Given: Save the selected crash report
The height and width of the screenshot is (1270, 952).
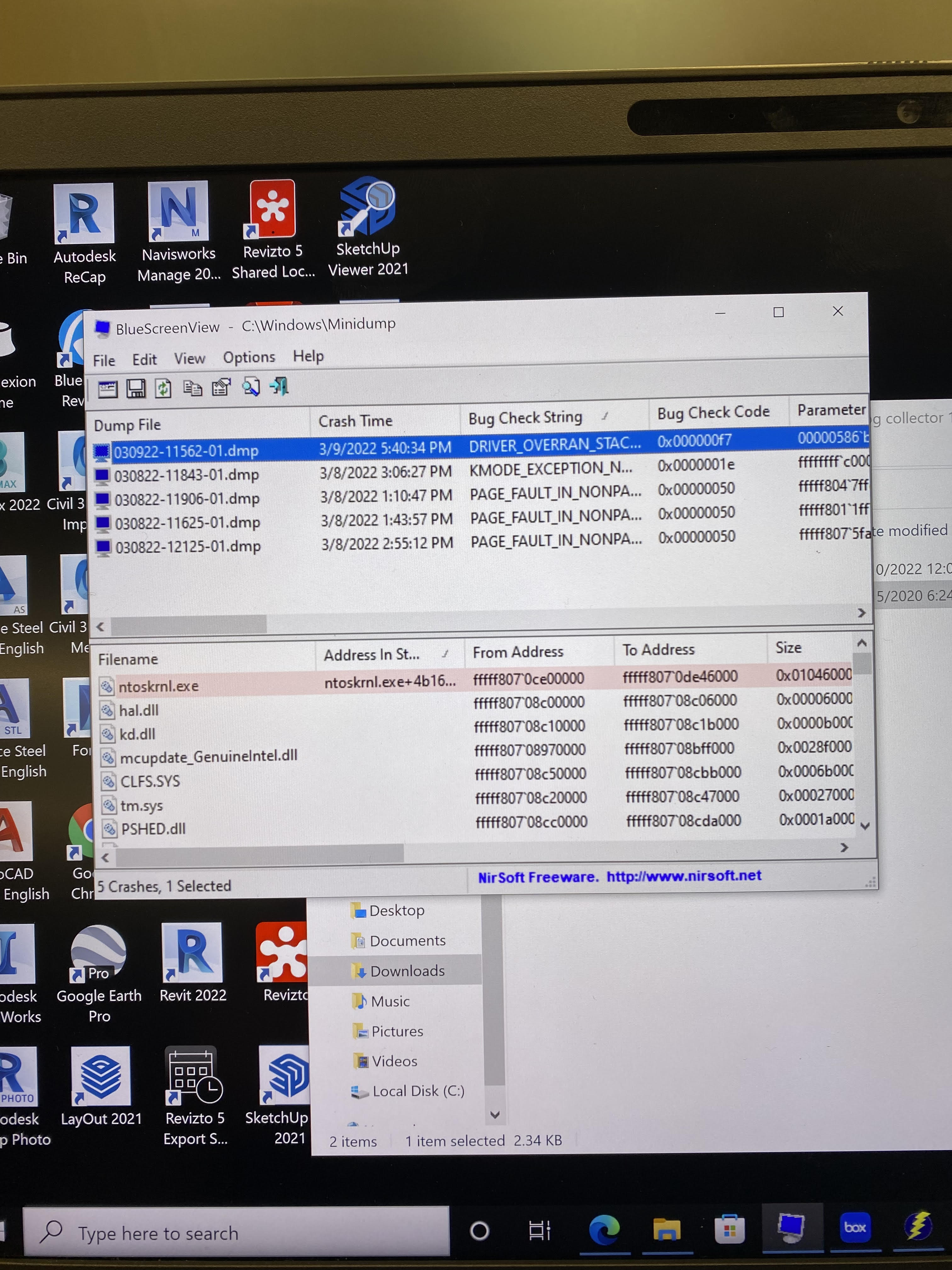Looking at the screenshot, I should pos(136,387).
